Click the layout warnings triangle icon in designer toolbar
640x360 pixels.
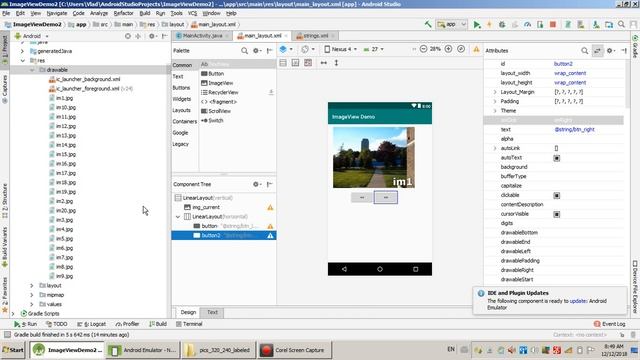[476, 49]
